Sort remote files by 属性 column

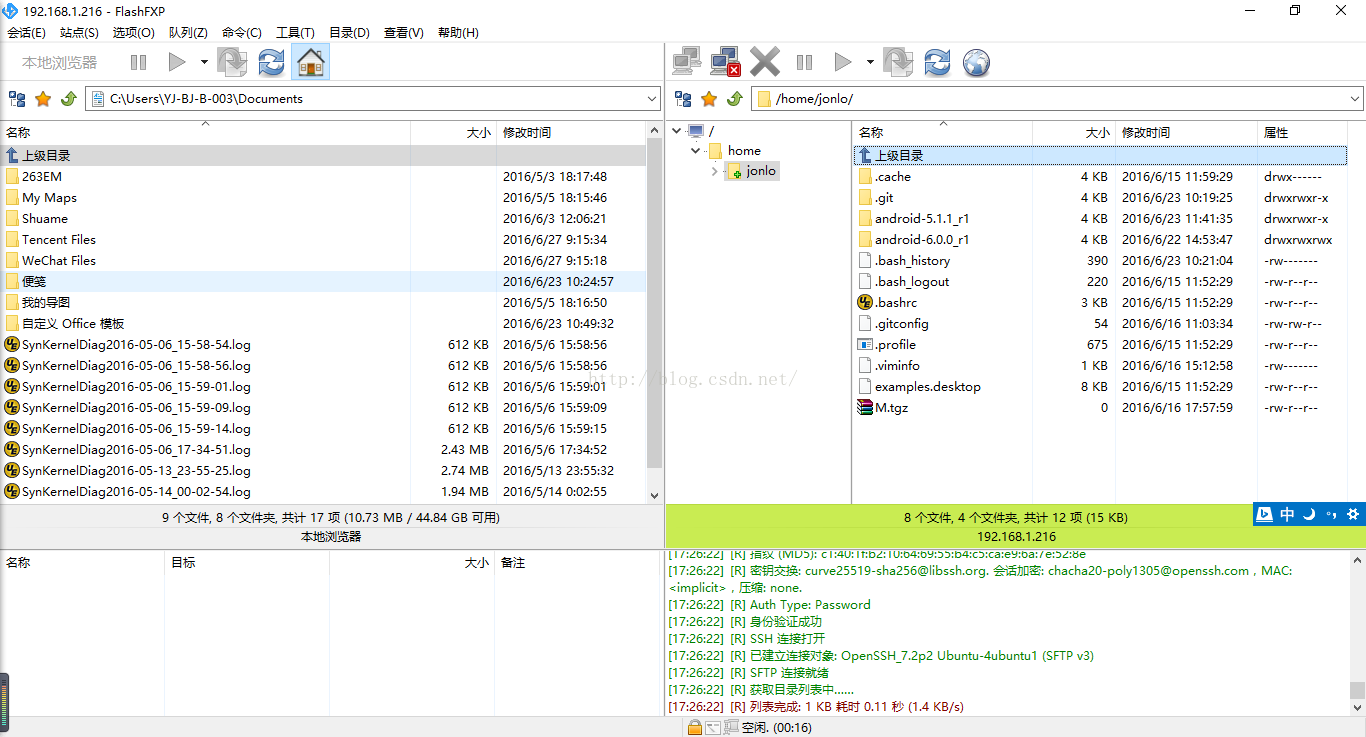pos(1300,133)
